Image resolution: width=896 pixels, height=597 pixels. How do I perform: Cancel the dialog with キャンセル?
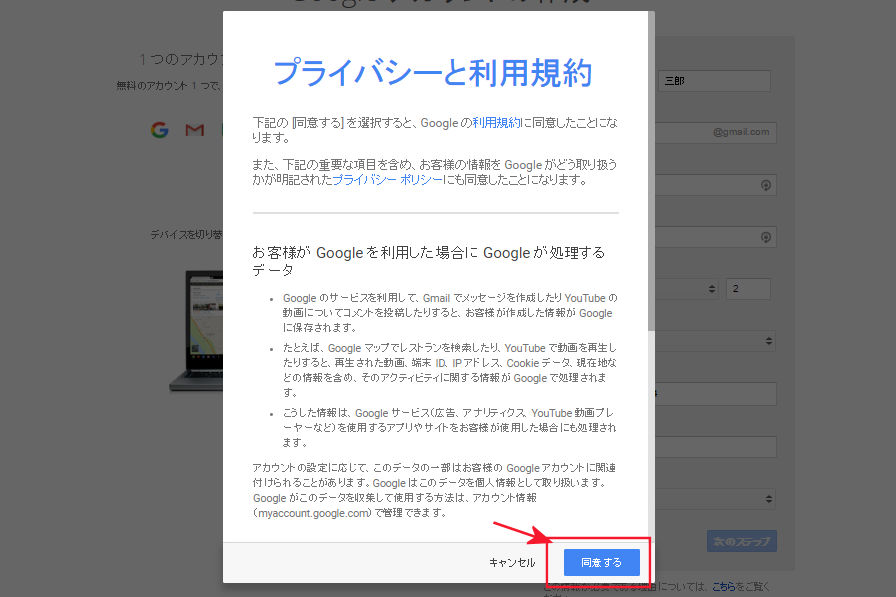[x=512, y=563]
